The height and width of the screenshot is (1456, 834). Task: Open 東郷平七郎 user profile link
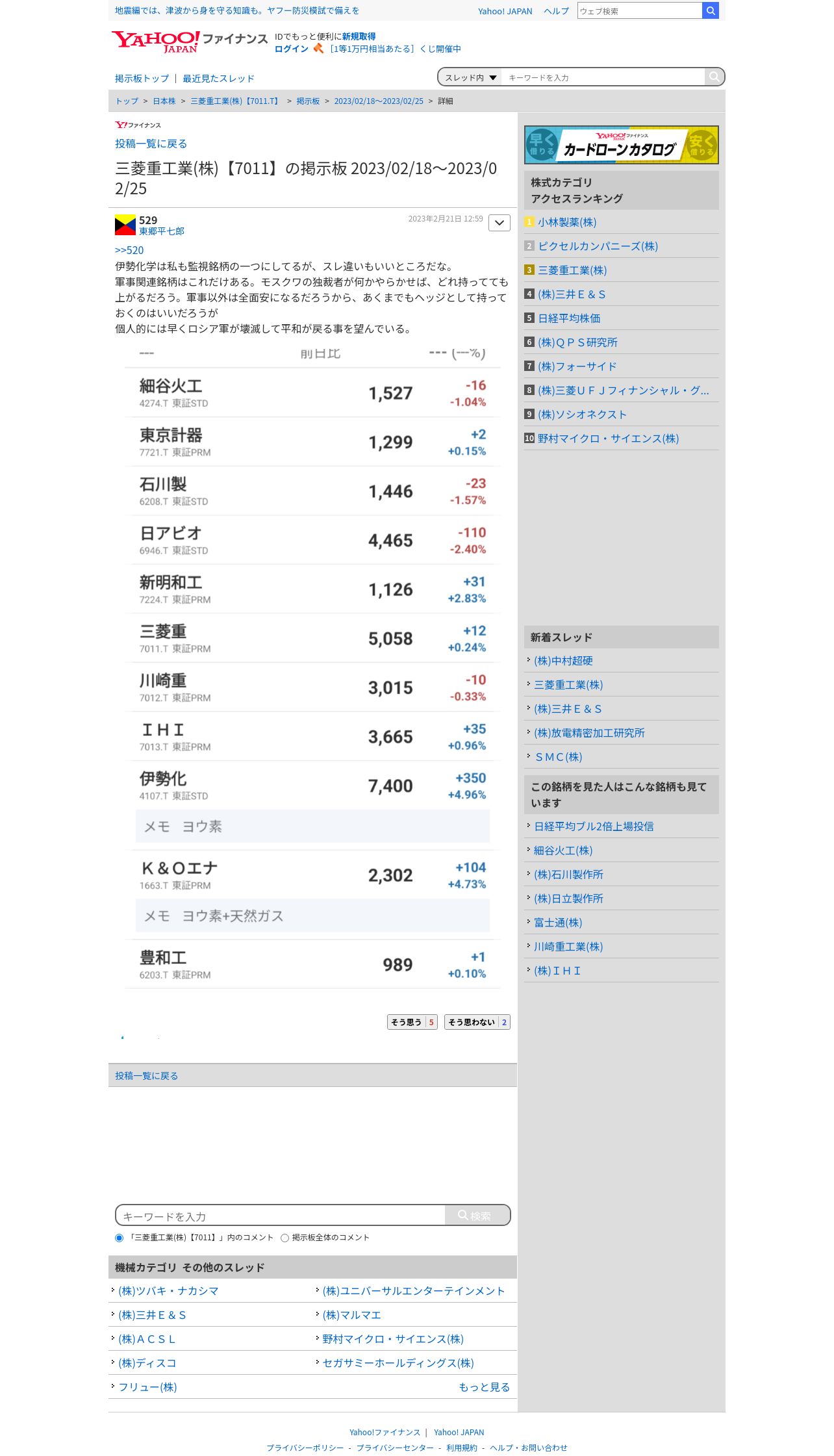click(x=162, y=231)
